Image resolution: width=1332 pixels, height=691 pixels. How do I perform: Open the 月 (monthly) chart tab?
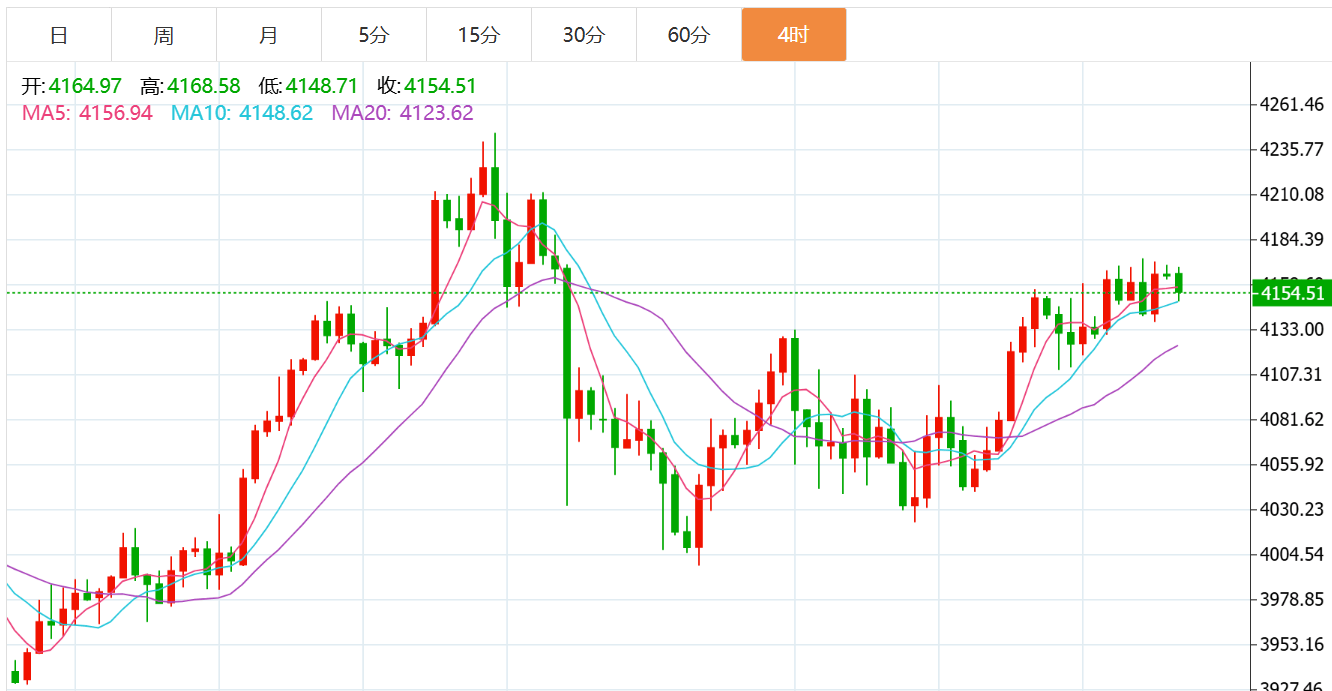click(269, 36)
